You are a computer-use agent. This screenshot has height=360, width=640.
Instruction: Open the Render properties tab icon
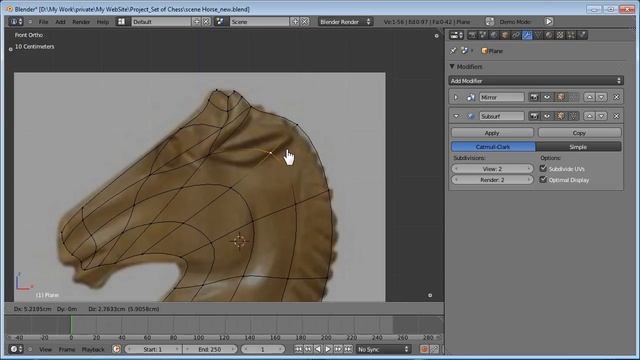(x=472, y=35)
